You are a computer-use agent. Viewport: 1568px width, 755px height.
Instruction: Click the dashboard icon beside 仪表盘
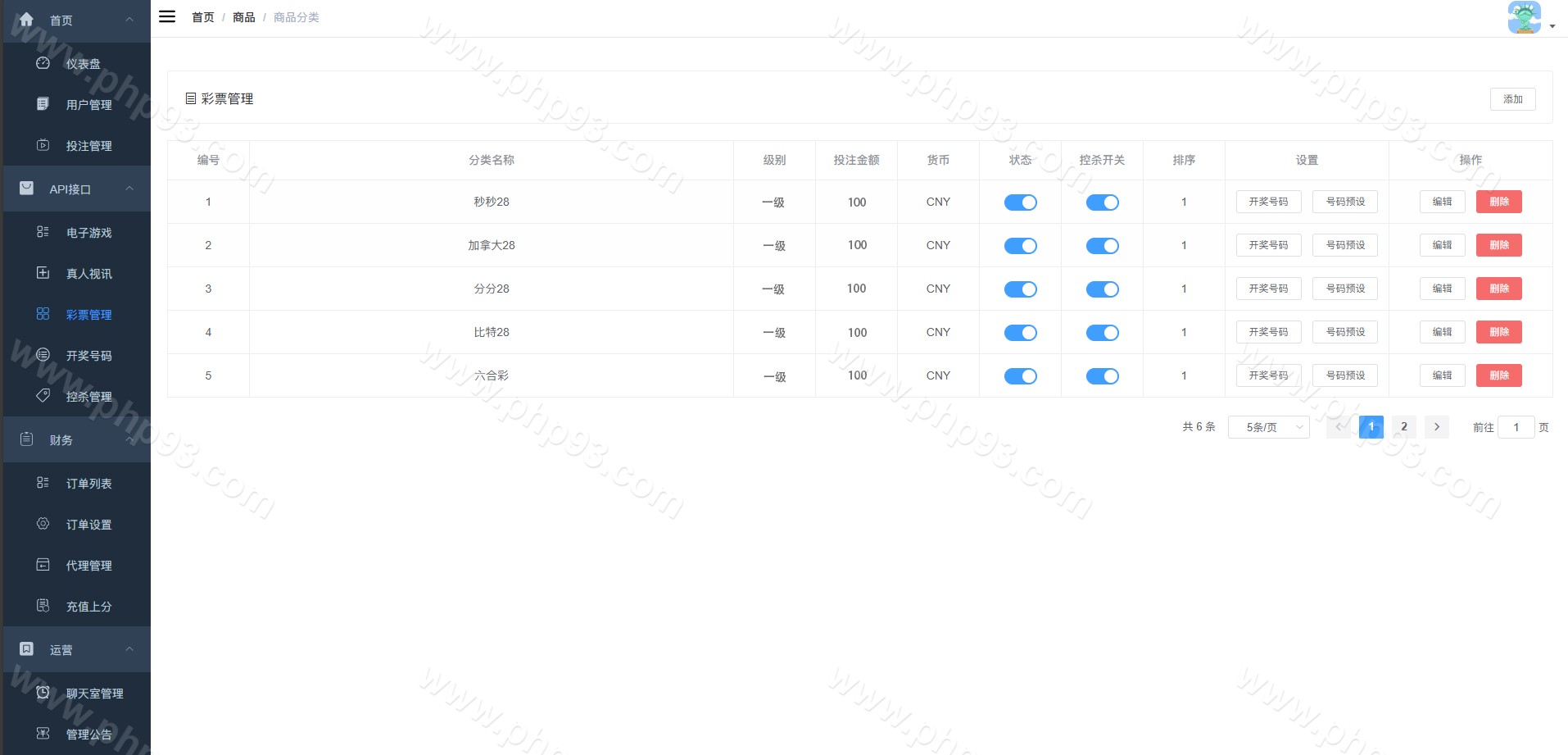(43, 63)
